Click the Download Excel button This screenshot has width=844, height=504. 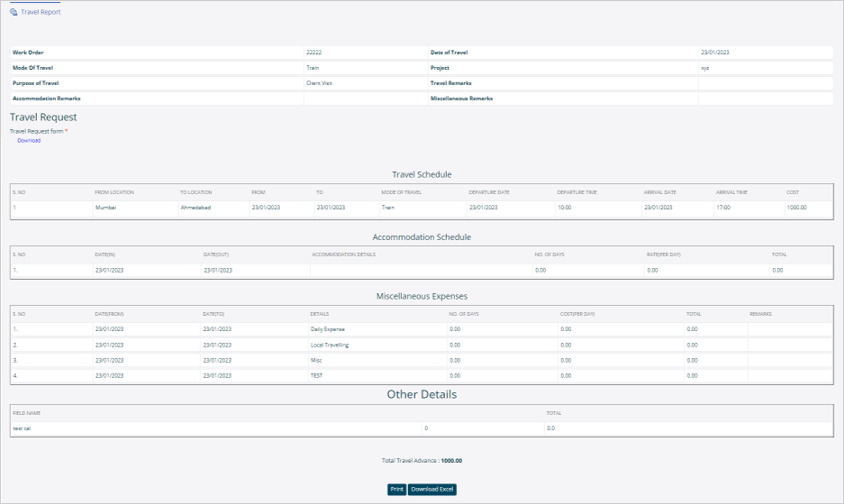tap(432, 489)
